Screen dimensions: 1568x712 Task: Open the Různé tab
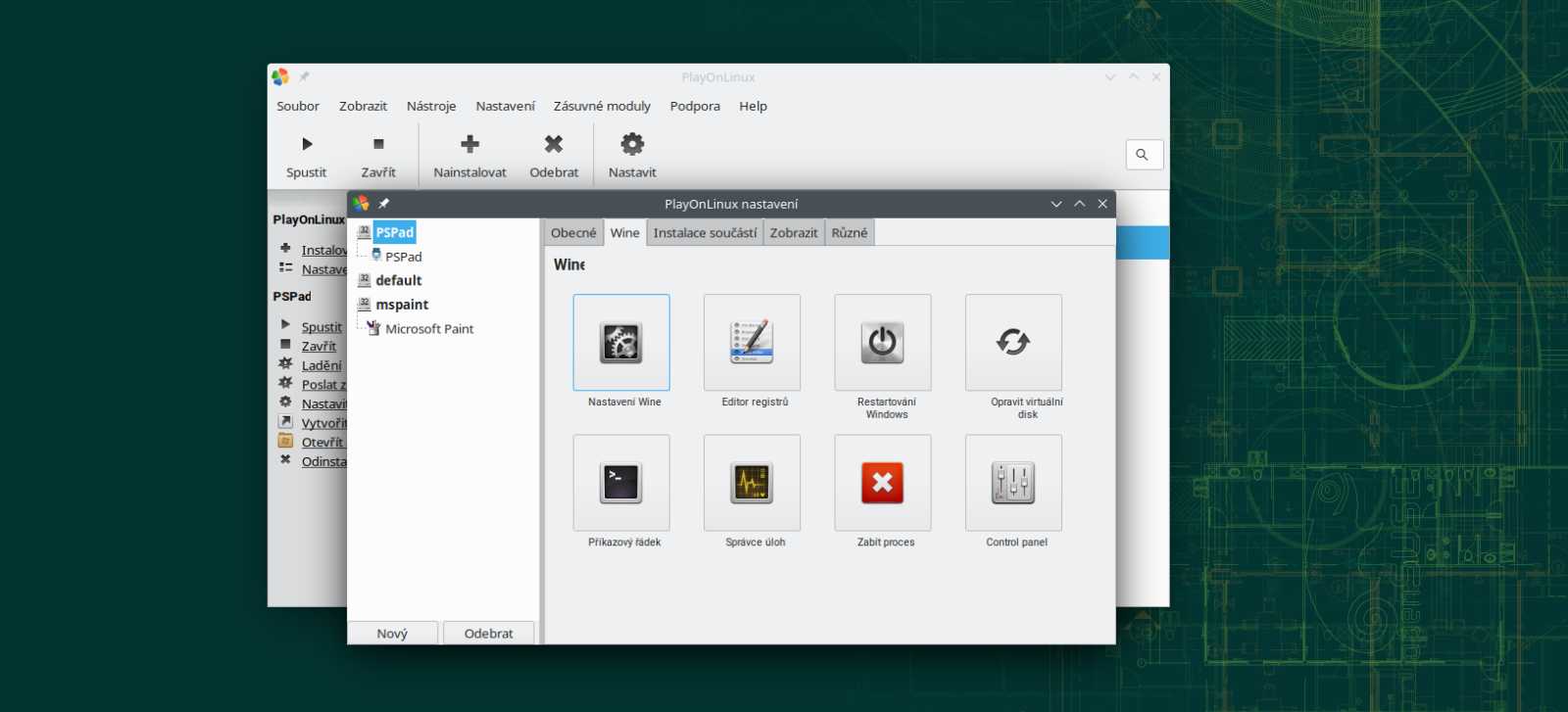(850, 233)
